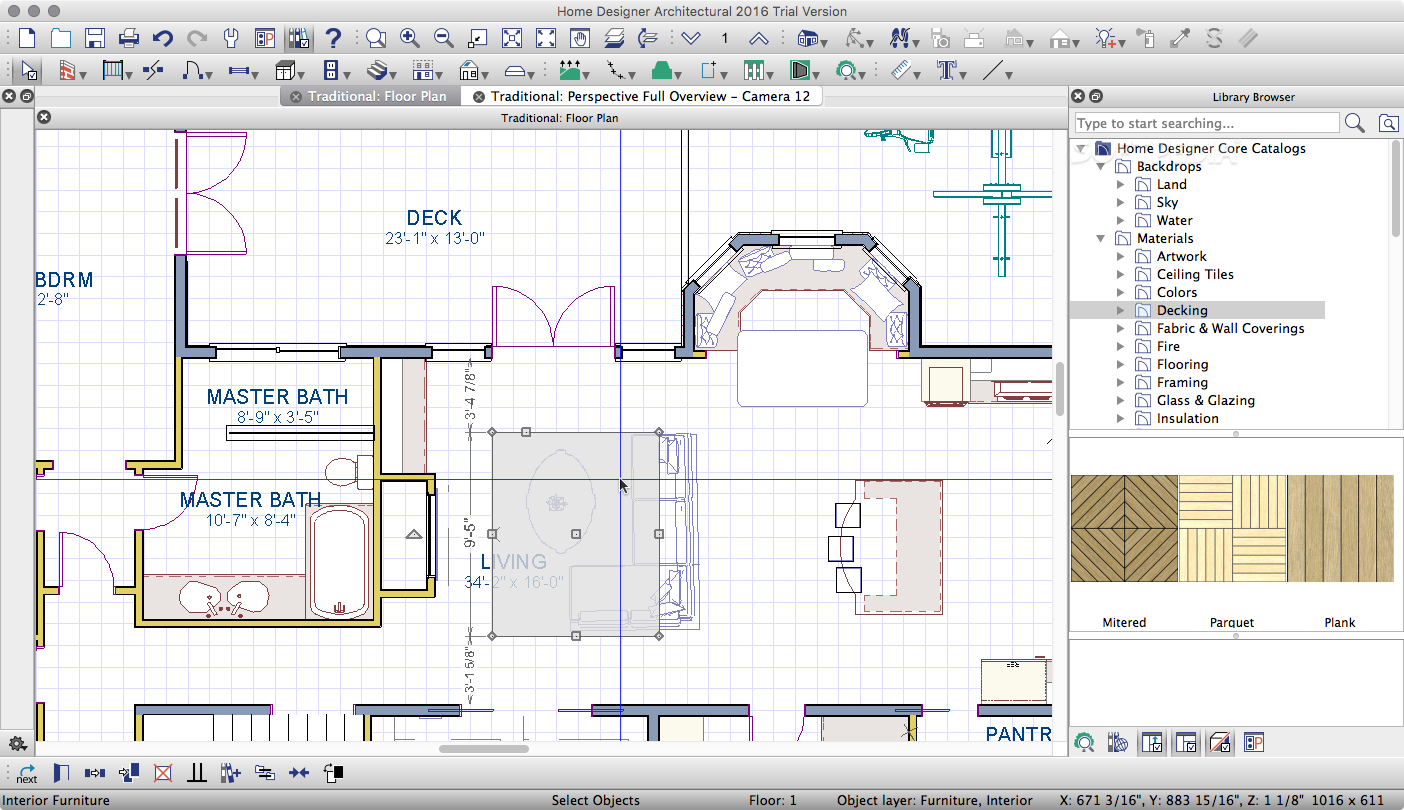
Task: Print the current view
Action: pos(129,39)
